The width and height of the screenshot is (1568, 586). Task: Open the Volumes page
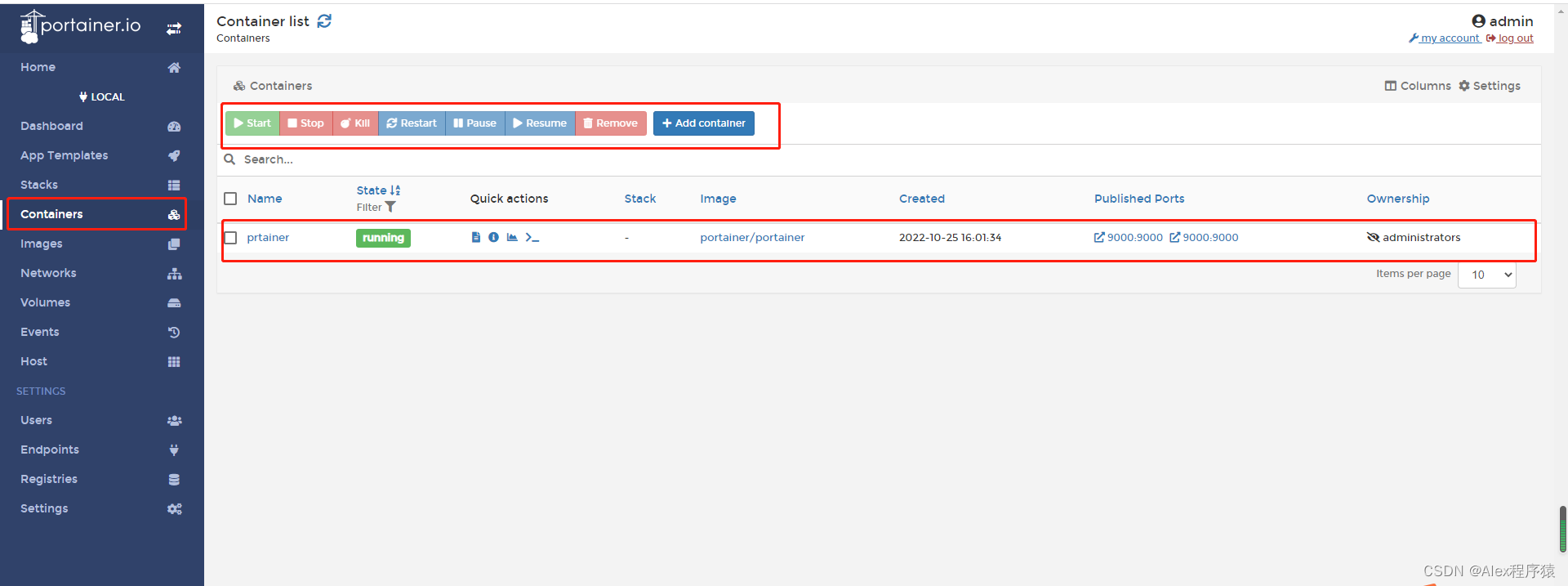point(101,302)
